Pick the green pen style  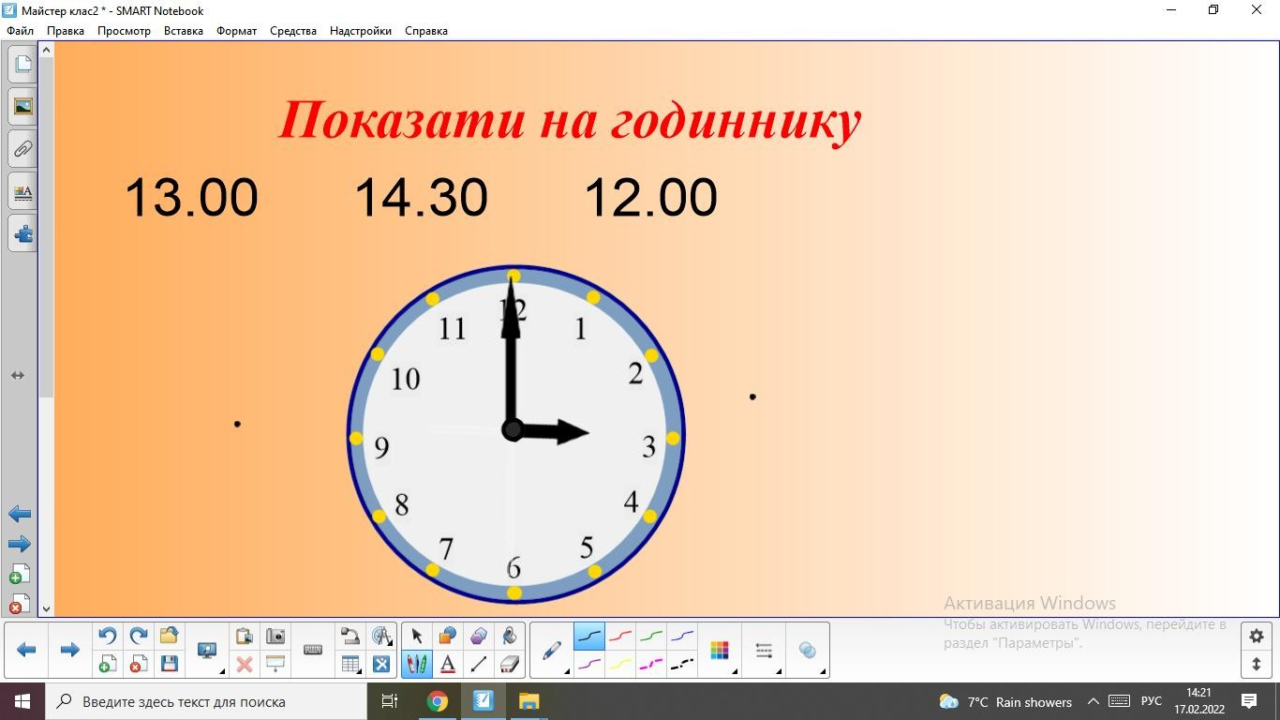pyautogui.click(x=651, y=636)
